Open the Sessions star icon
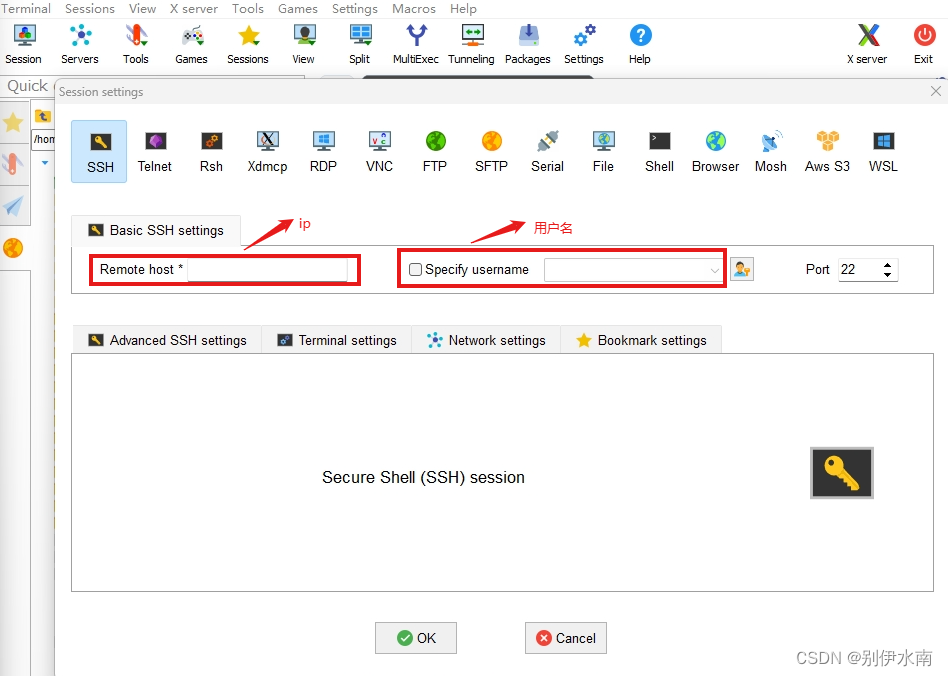The width and height of the screenshot is (948, 676). [248, 44]
